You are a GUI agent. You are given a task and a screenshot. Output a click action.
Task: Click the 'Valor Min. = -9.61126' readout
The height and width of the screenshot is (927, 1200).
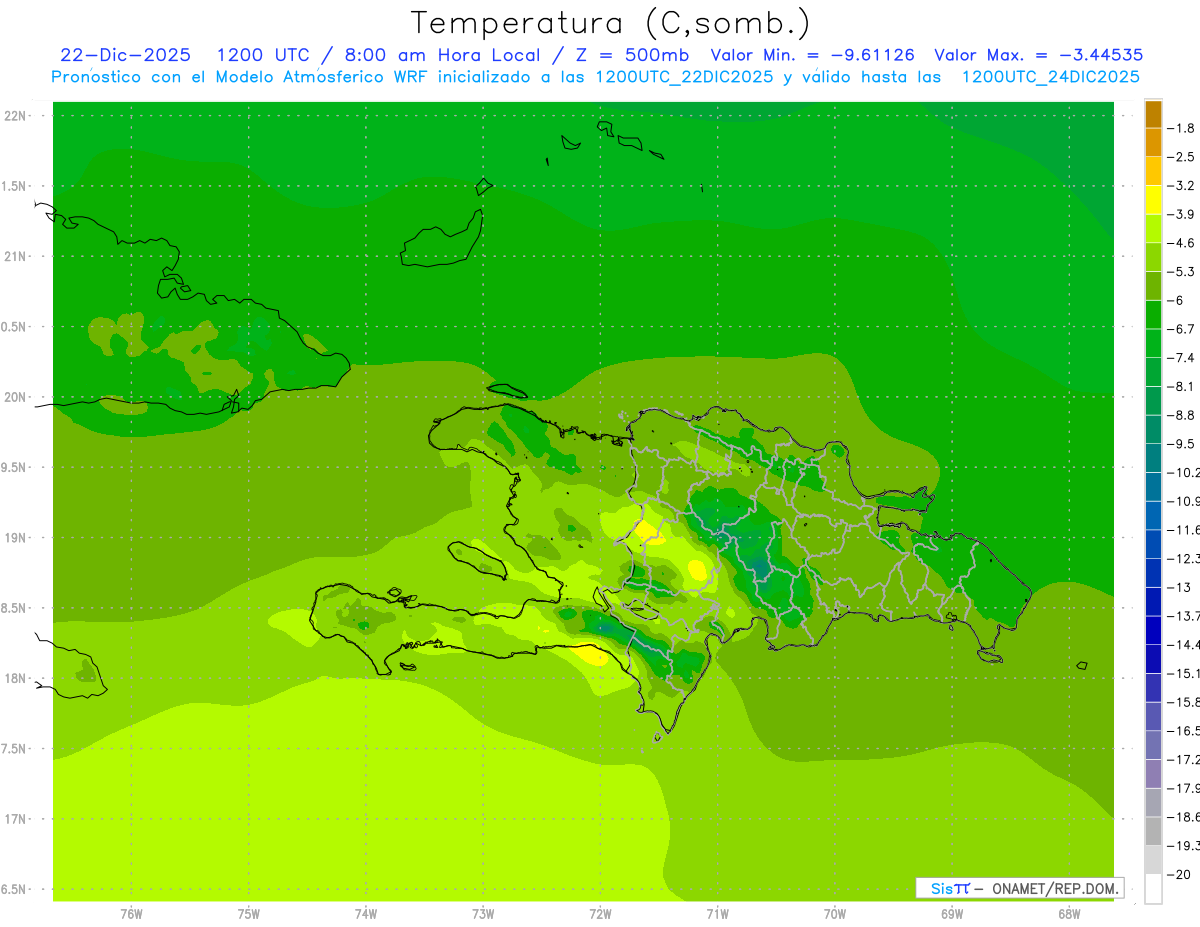click(x=812, y=55)
